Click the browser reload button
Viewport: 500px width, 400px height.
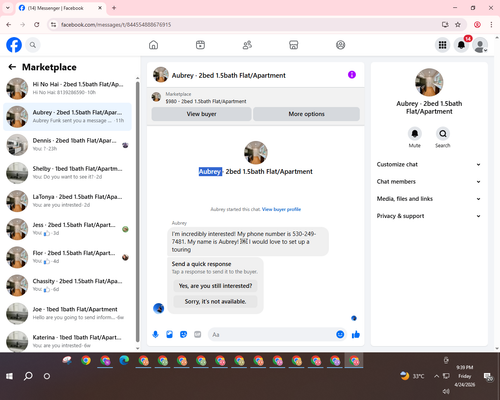pyautogui.click(x=37, y=24)
